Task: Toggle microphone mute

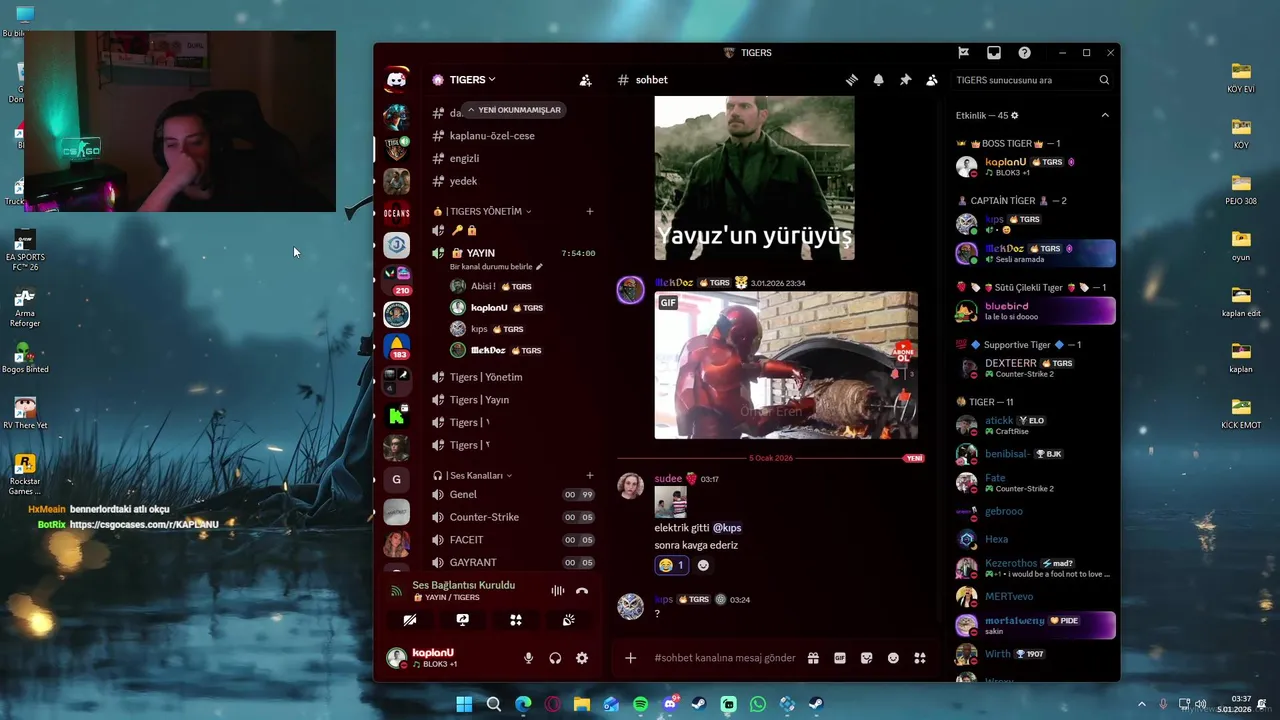Action: [528, 658]
